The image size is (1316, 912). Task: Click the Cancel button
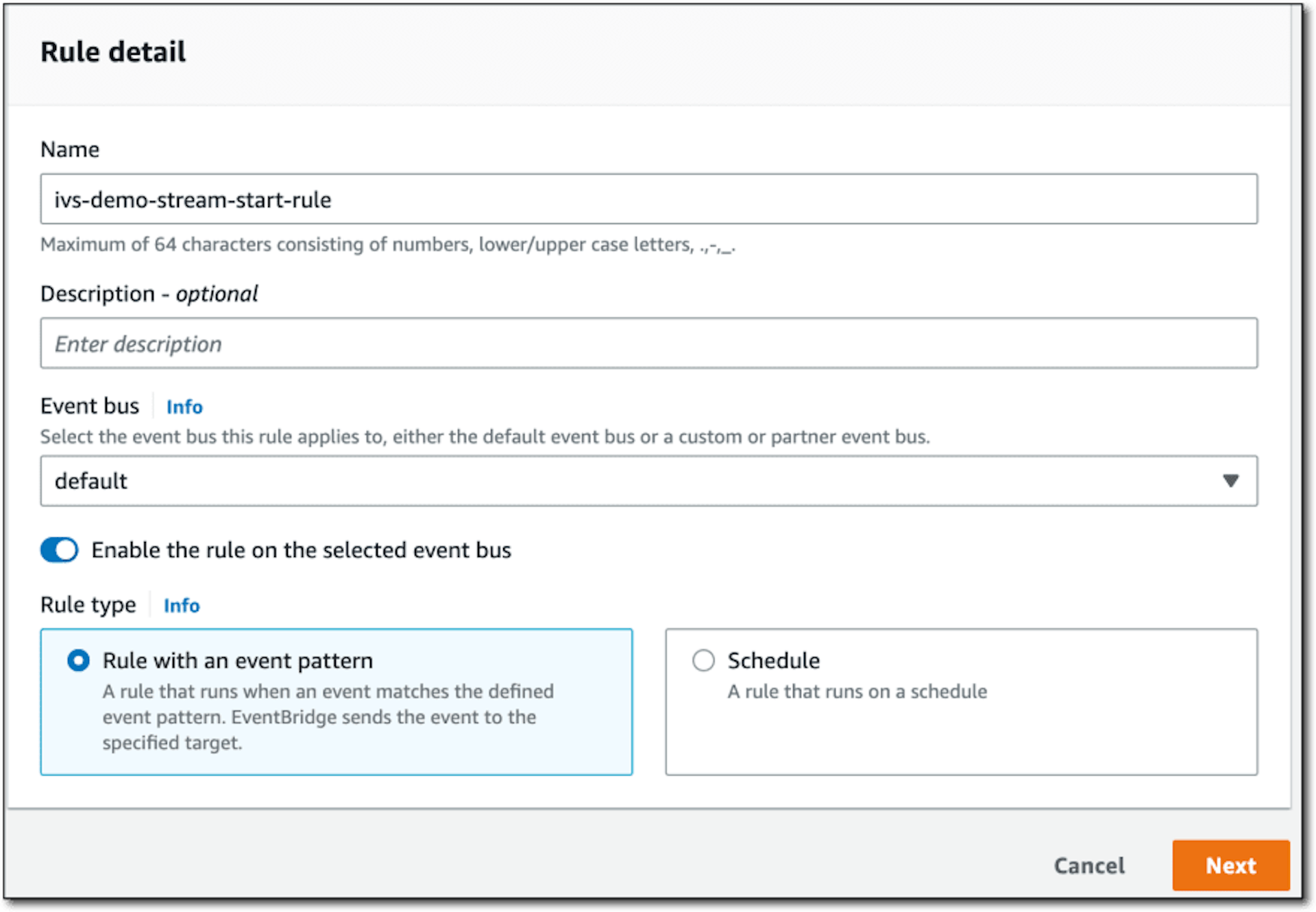click(x=1089, y=865)
